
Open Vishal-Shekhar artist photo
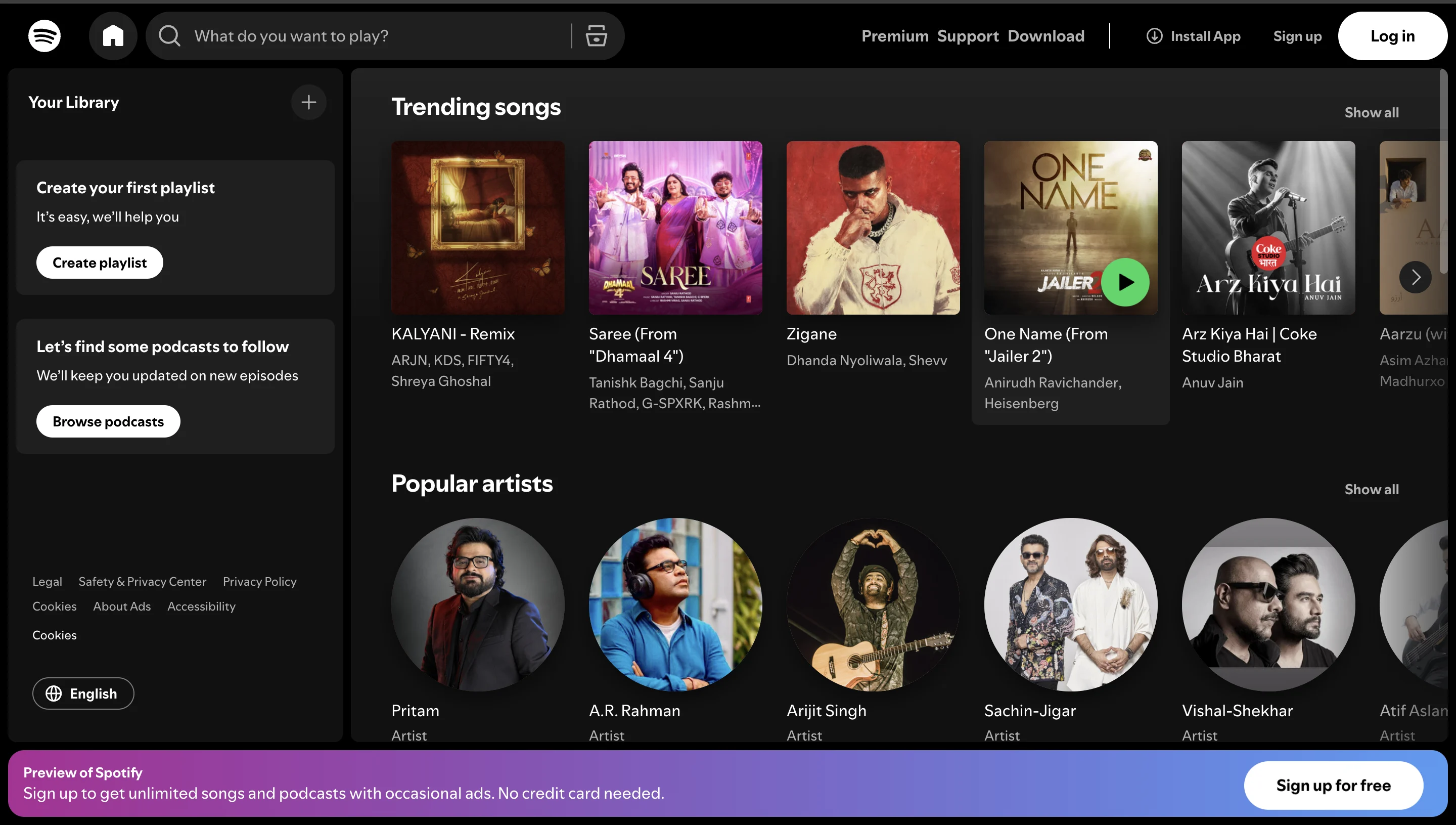pyautogui.click(x=1268, y=604)
